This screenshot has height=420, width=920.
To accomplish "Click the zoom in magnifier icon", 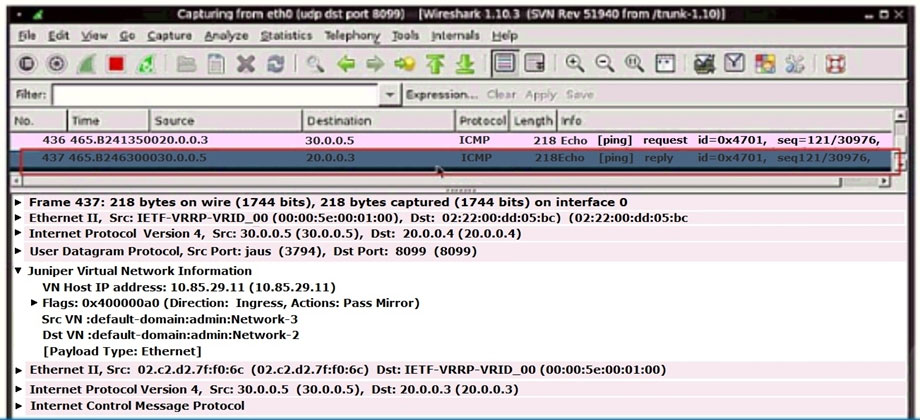I will (x=575, y=63).
